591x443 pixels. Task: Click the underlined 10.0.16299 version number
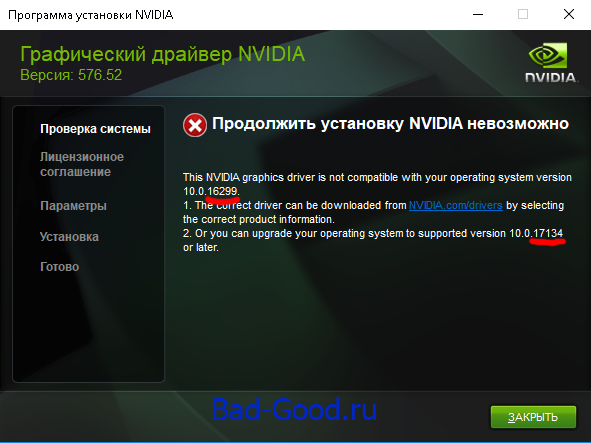pyautogui.click(x=211, y=192)
